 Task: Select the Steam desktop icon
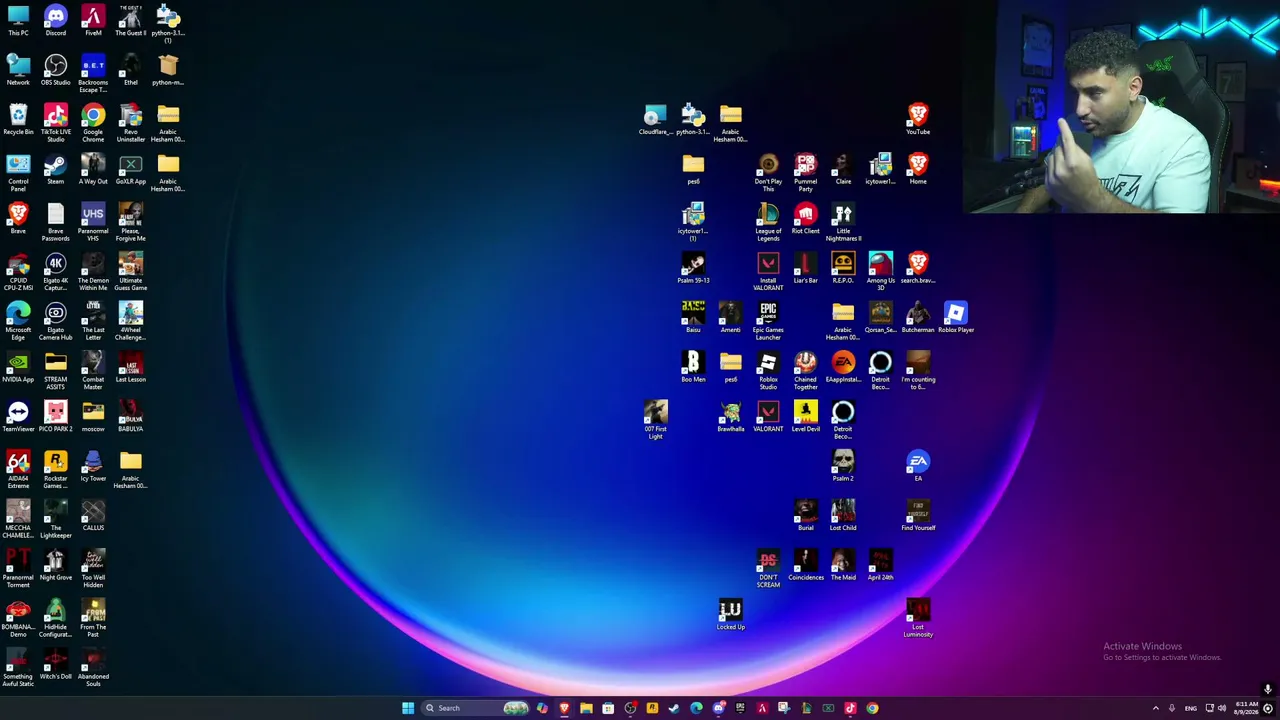coord(55,169)
